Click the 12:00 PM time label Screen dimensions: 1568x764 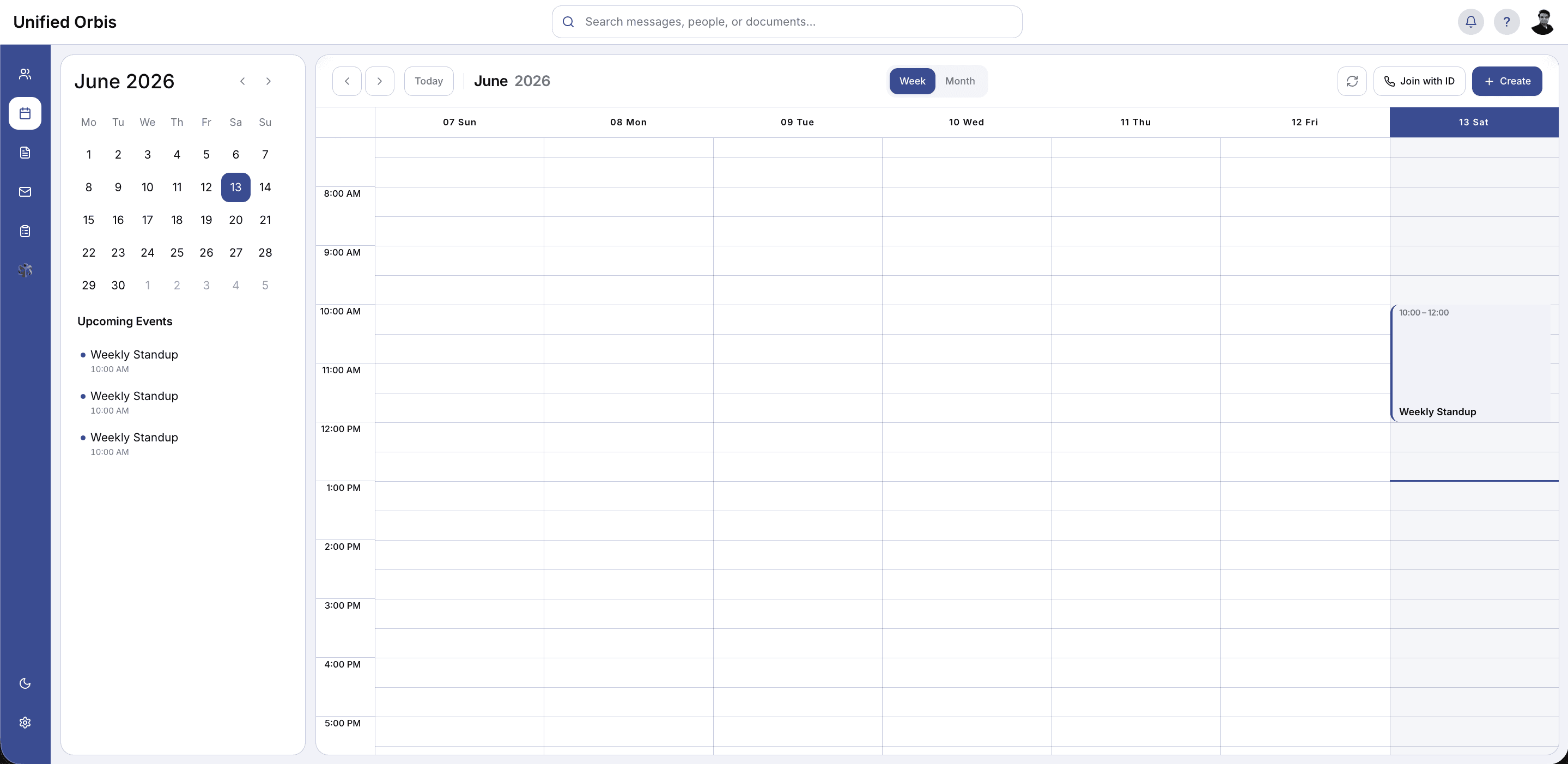click(341, 429)
